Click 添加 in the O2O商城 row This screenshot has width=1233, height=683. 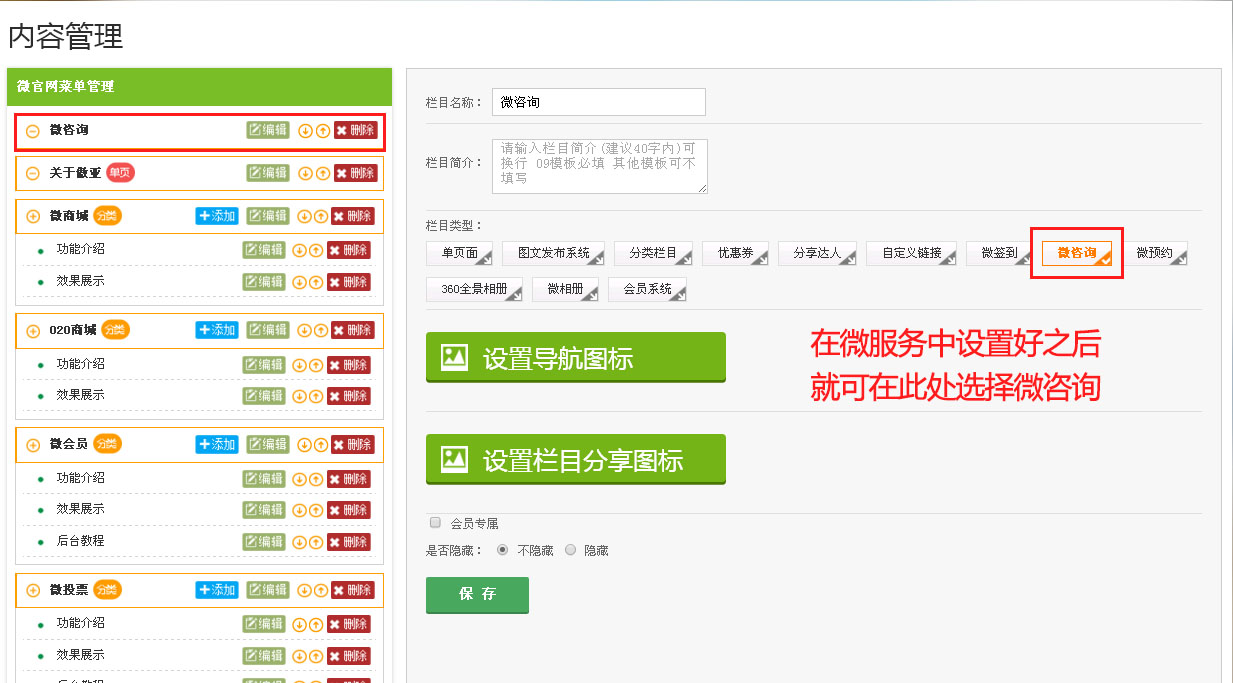(x=217, y=330)
